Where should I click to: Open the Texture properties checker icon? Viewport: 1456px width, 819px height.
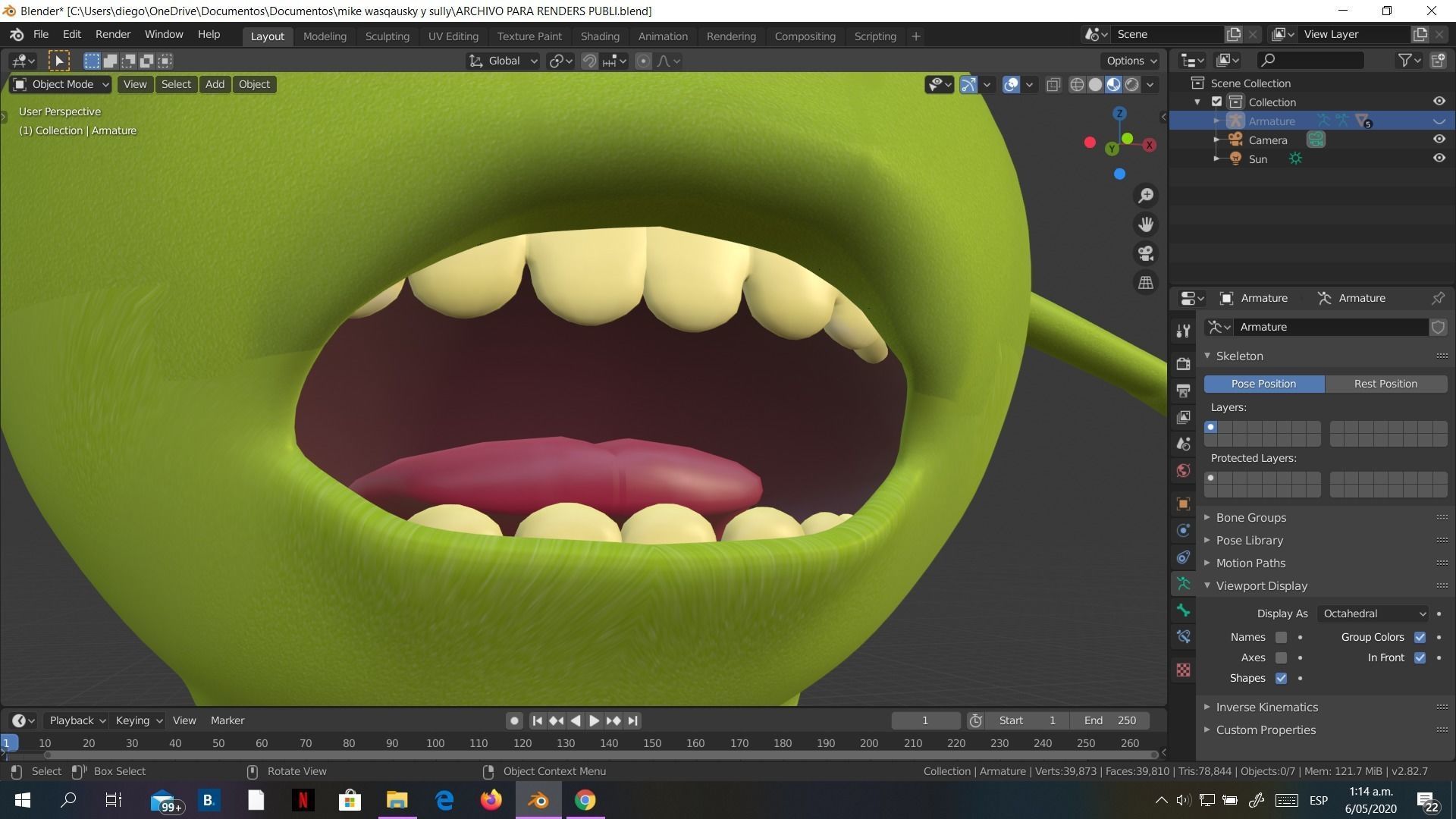pyautogui.click(x=1183, y=670)
